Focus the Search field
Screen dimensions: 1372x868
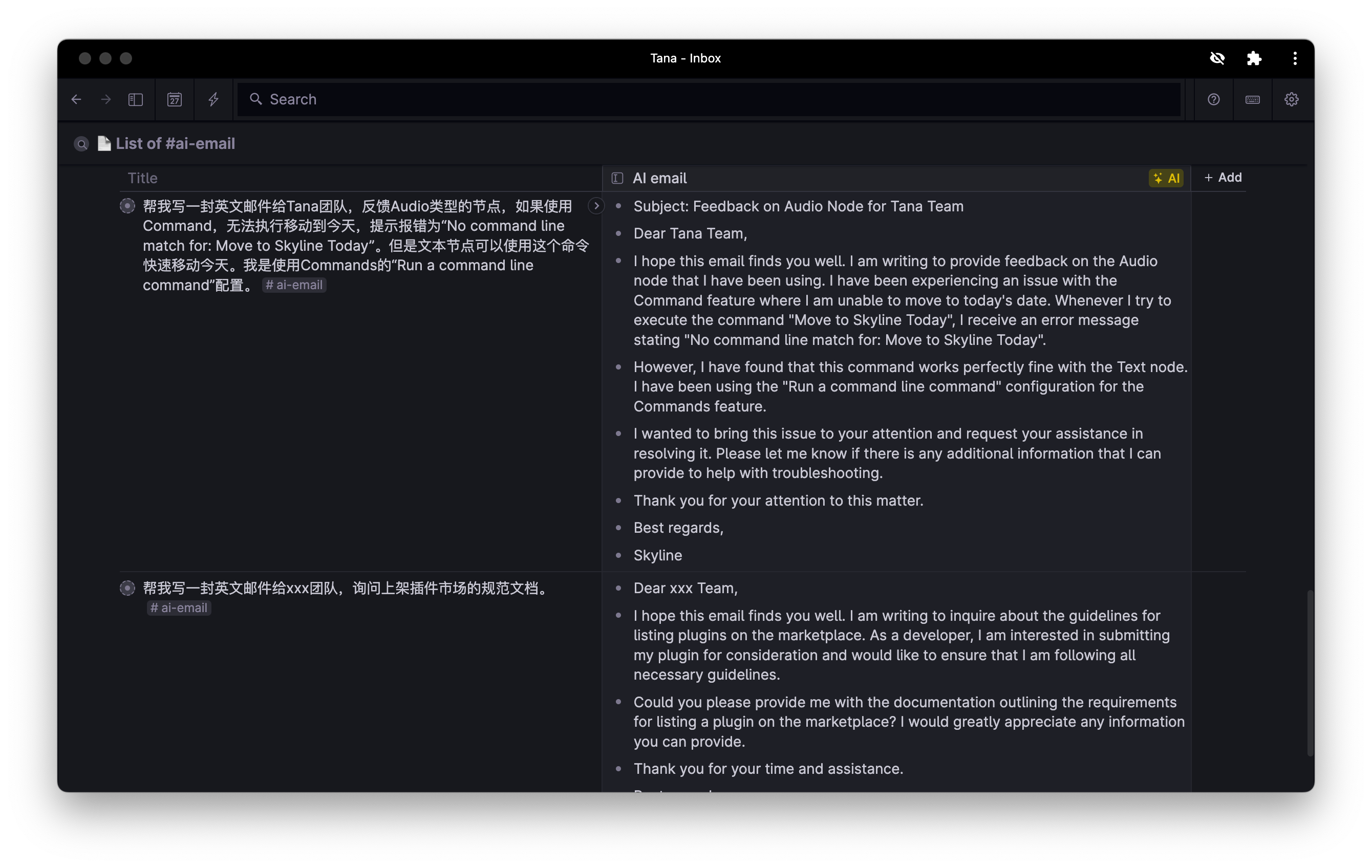pyautogui.click(x=710, y=99)
